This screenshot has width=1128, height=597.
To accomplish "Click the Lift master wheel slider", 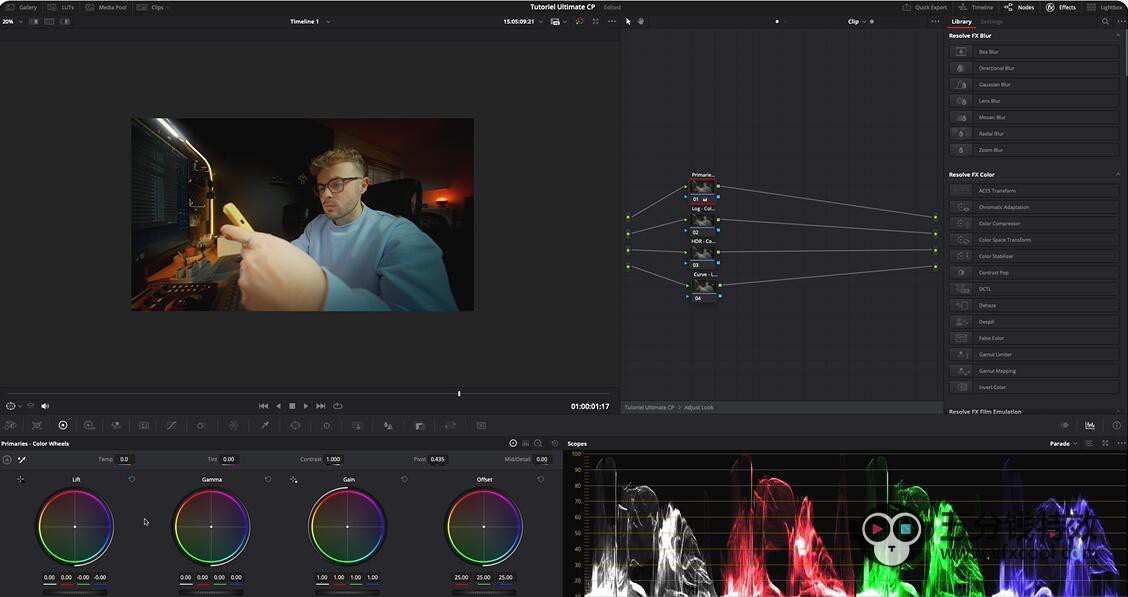I will tap(75, 592).
